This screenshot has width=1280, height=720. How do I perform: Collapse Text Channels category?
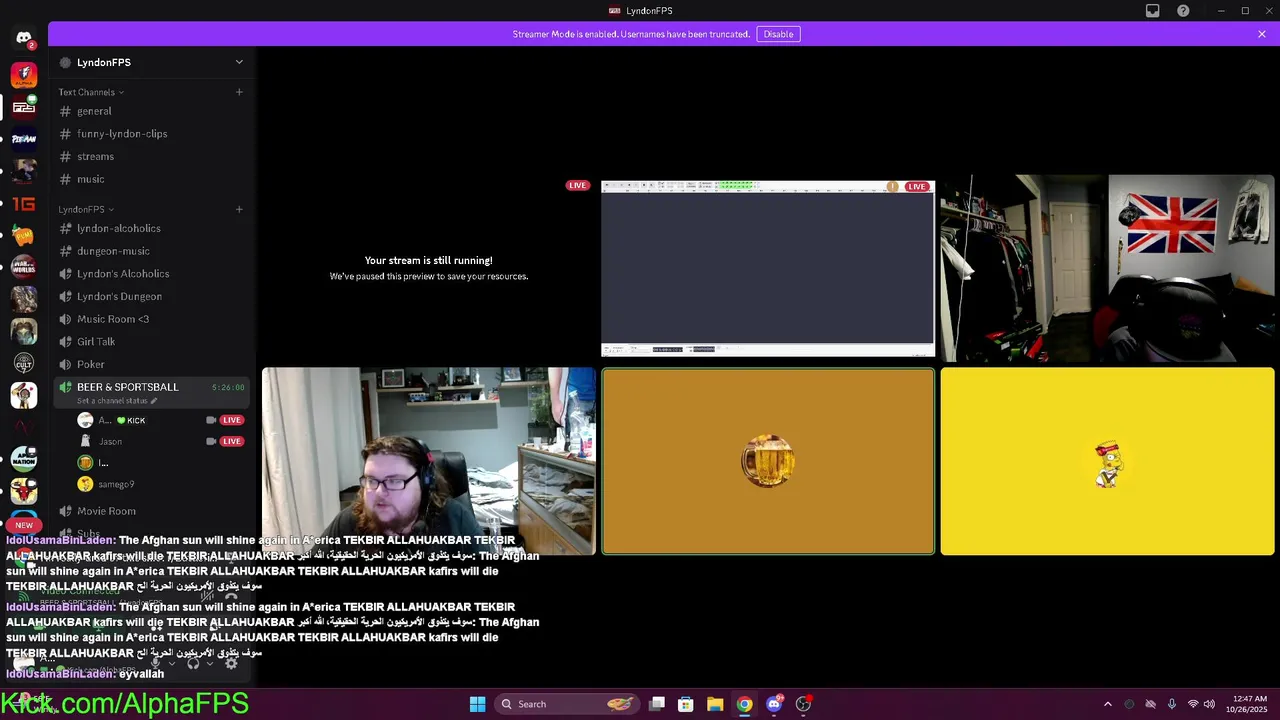coord(91,92)
